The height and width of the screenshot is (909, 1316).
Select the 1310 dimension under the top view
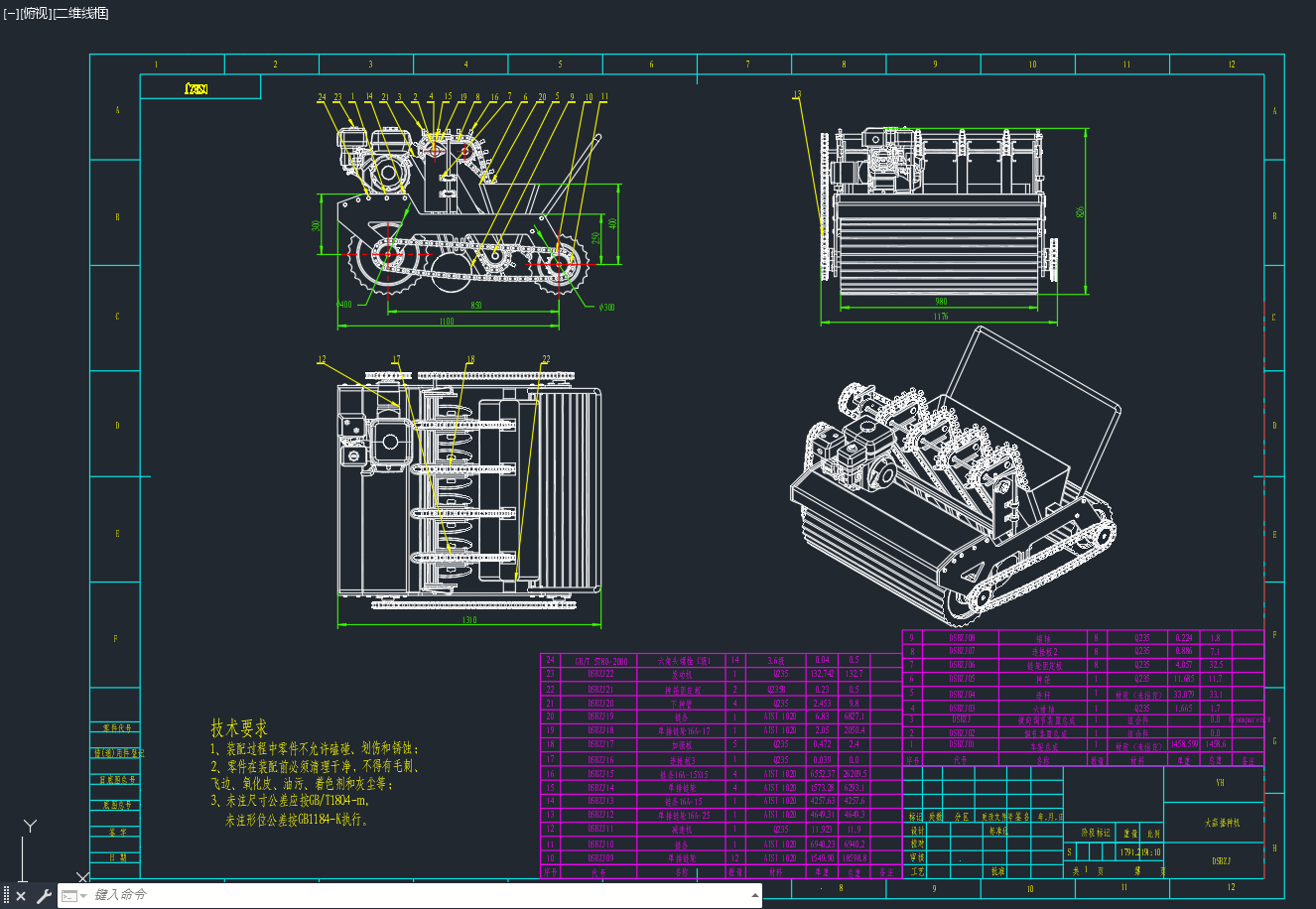pyautogui.click(x=468, y=620)
